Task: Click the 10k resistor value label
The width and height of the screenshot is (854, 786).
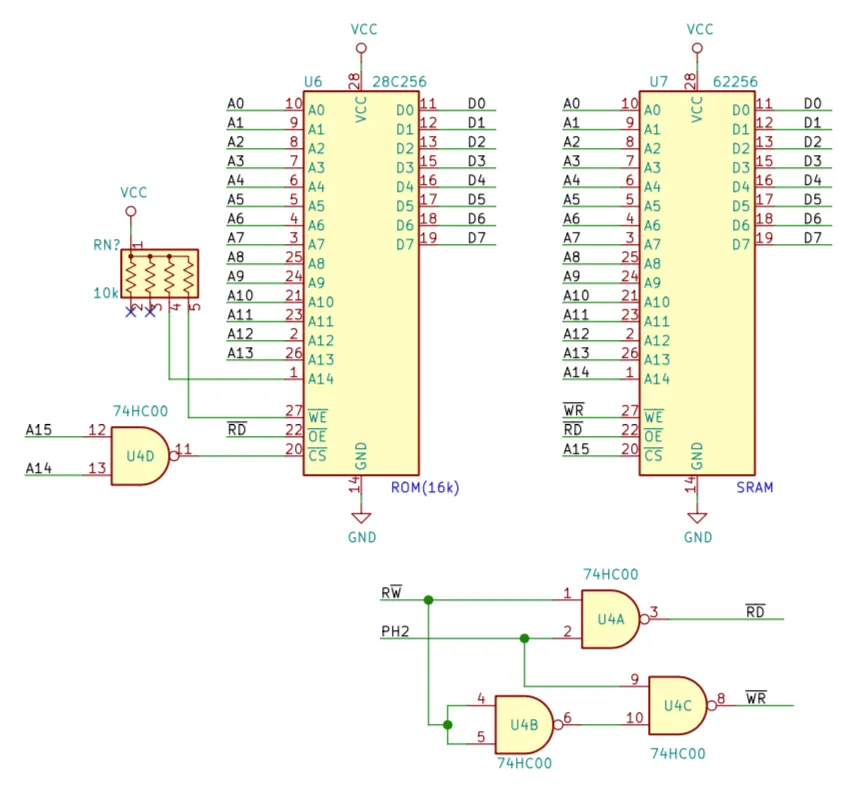Action: point(106,293)
